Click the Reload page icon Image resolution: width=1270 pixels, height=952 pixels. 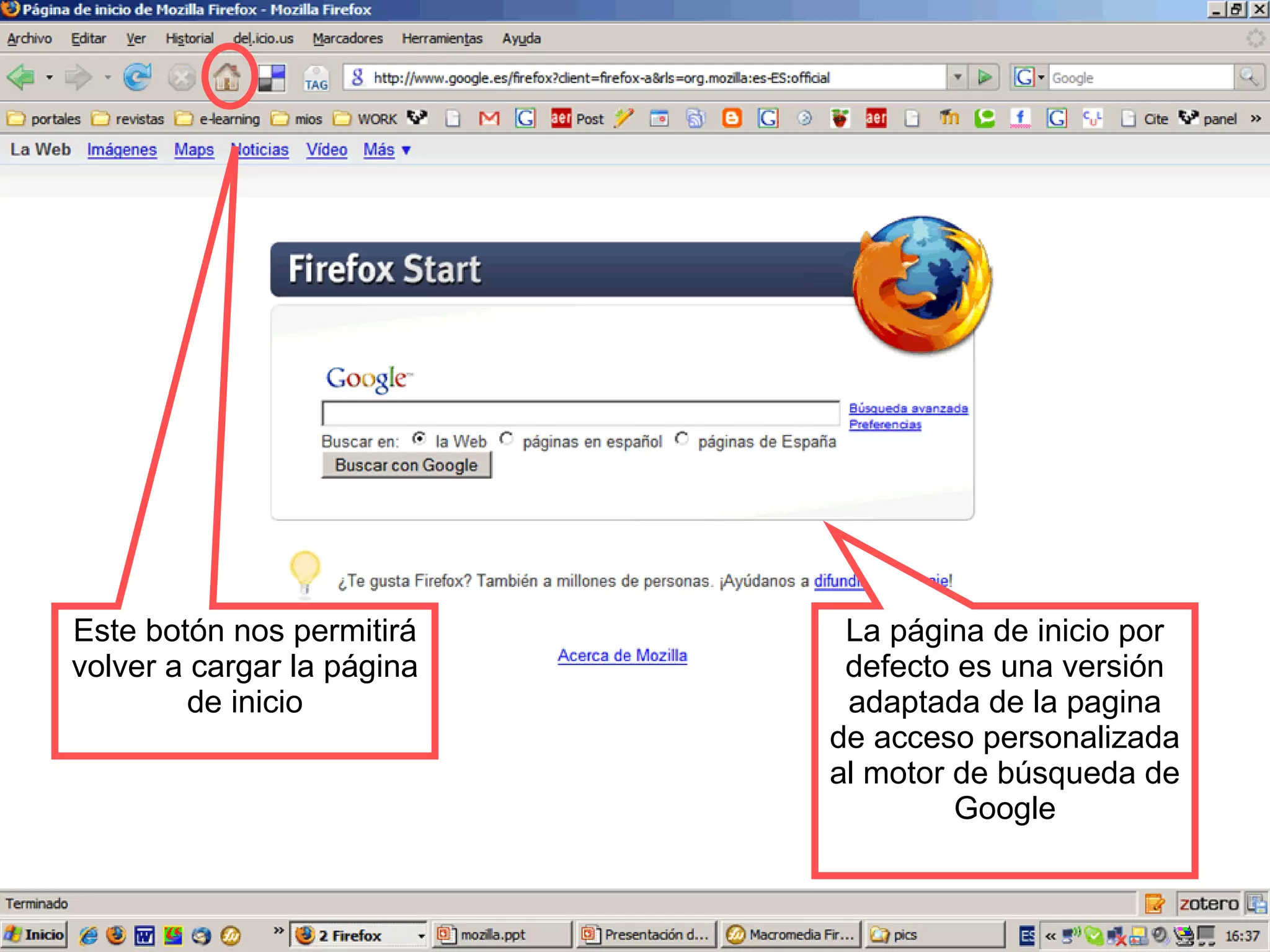(137, 77)
